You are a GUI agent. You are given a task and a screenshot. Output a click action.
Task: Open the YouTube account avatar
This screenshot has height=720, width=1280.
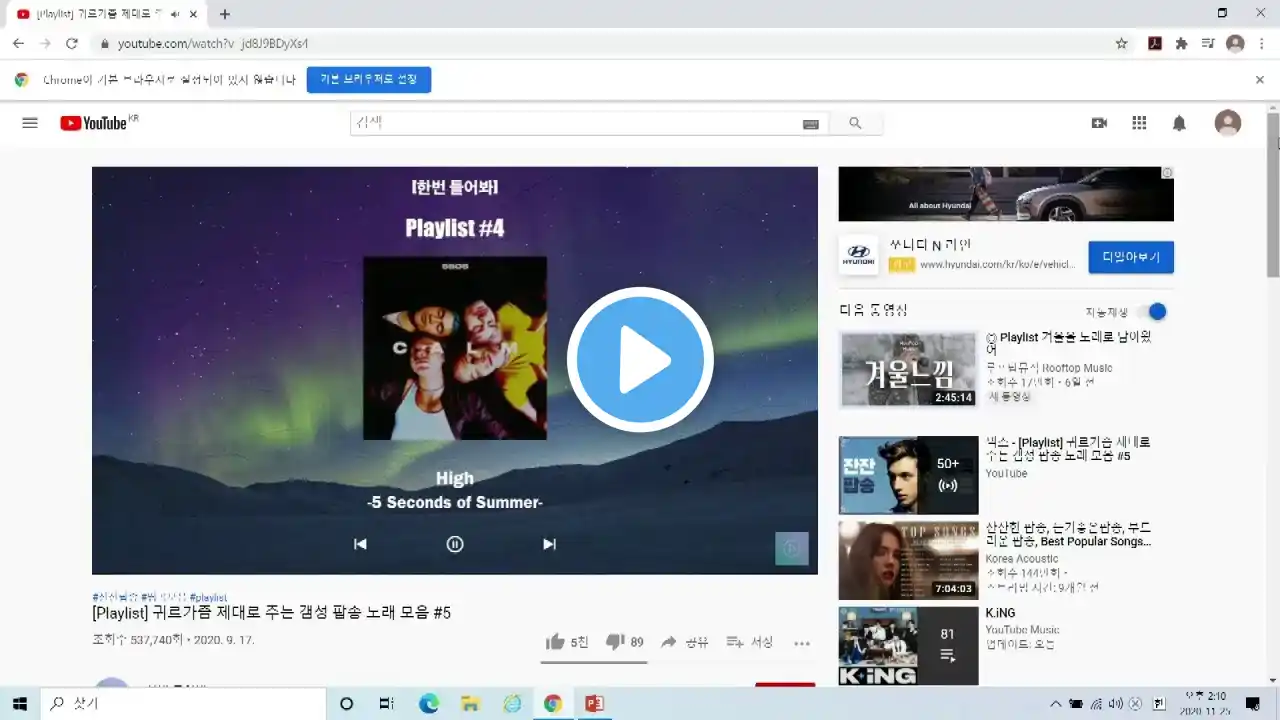pyautogui.click(x=1227, y=123)
